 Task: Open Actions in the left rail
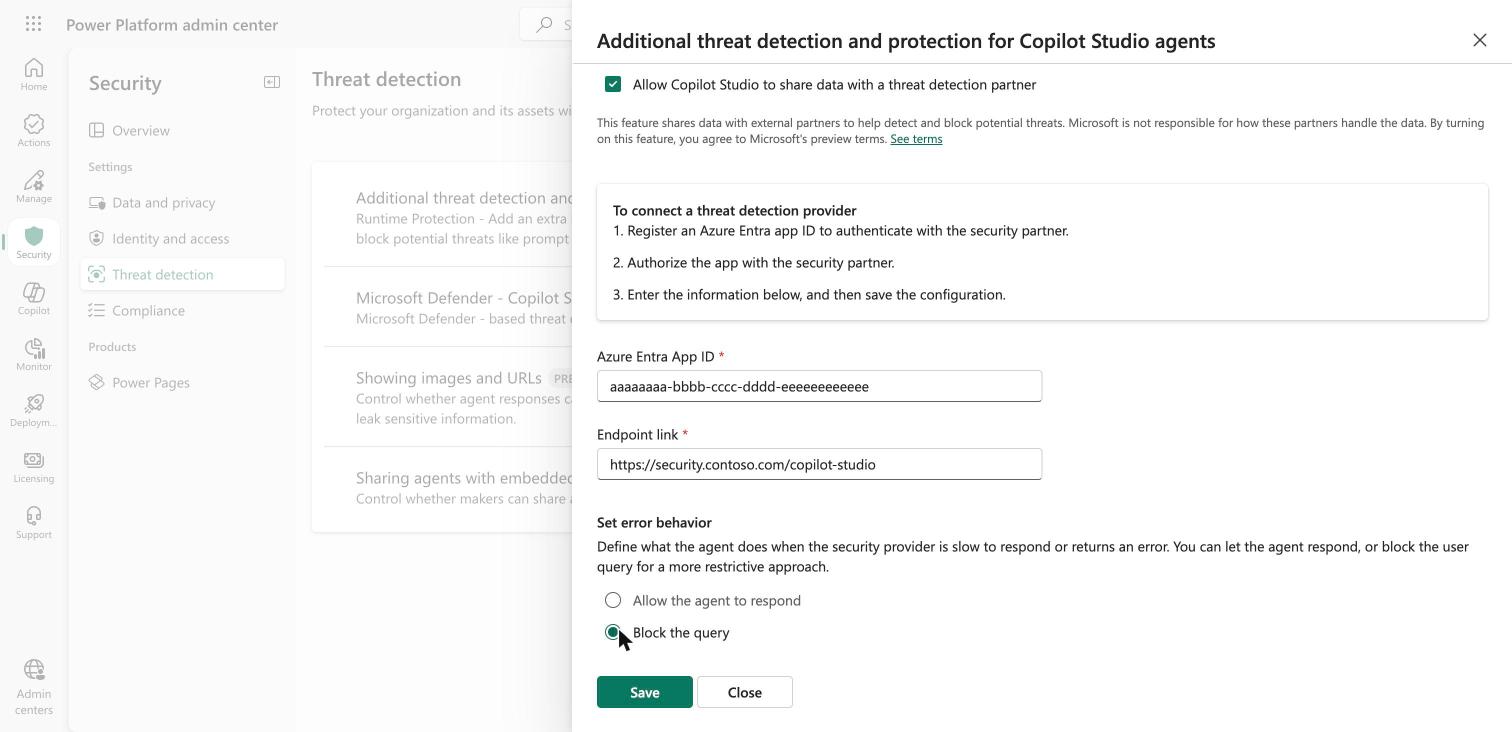(33, 130)
